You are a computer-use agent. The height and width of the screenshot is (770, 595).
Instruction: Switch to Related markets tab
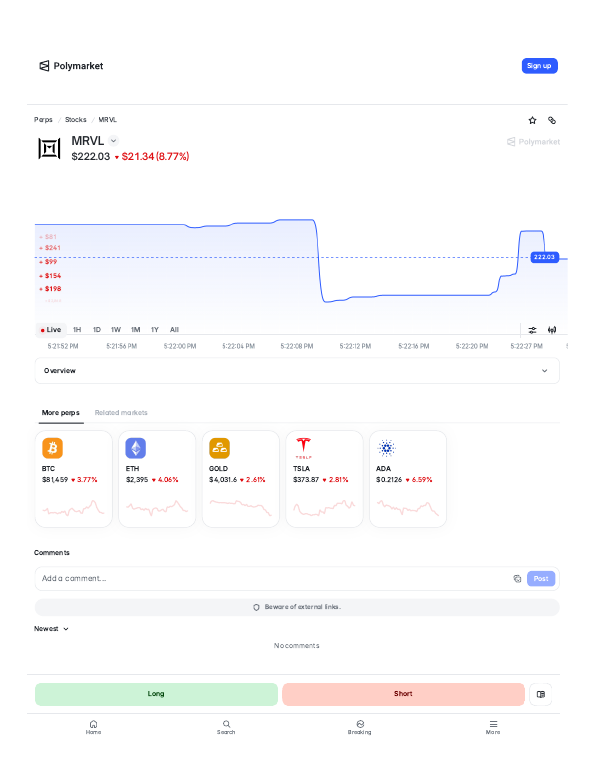click(121, 412)
